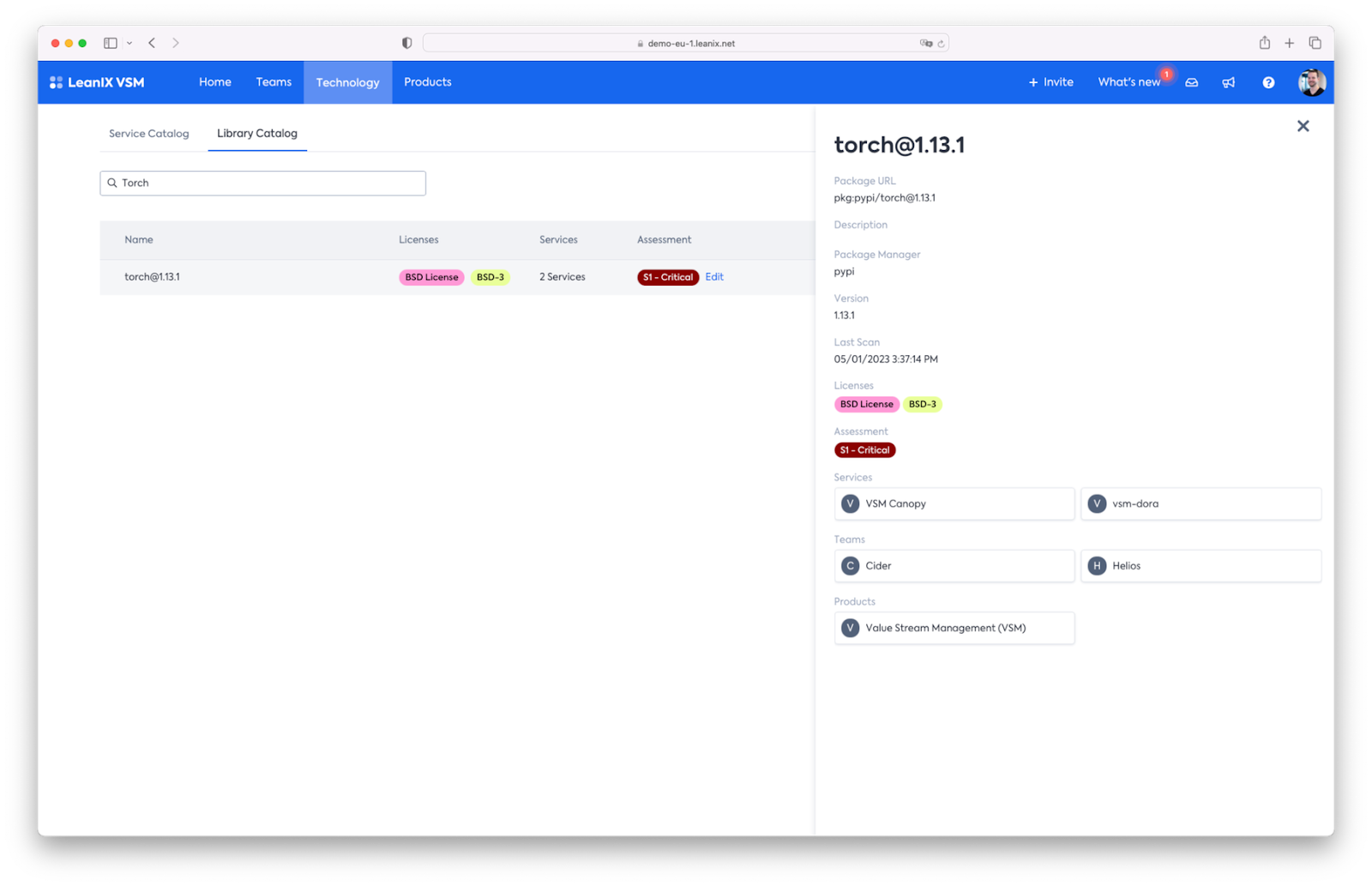1372x886 pixels.
Task: Reload the page
Action: tap(941, 43)
